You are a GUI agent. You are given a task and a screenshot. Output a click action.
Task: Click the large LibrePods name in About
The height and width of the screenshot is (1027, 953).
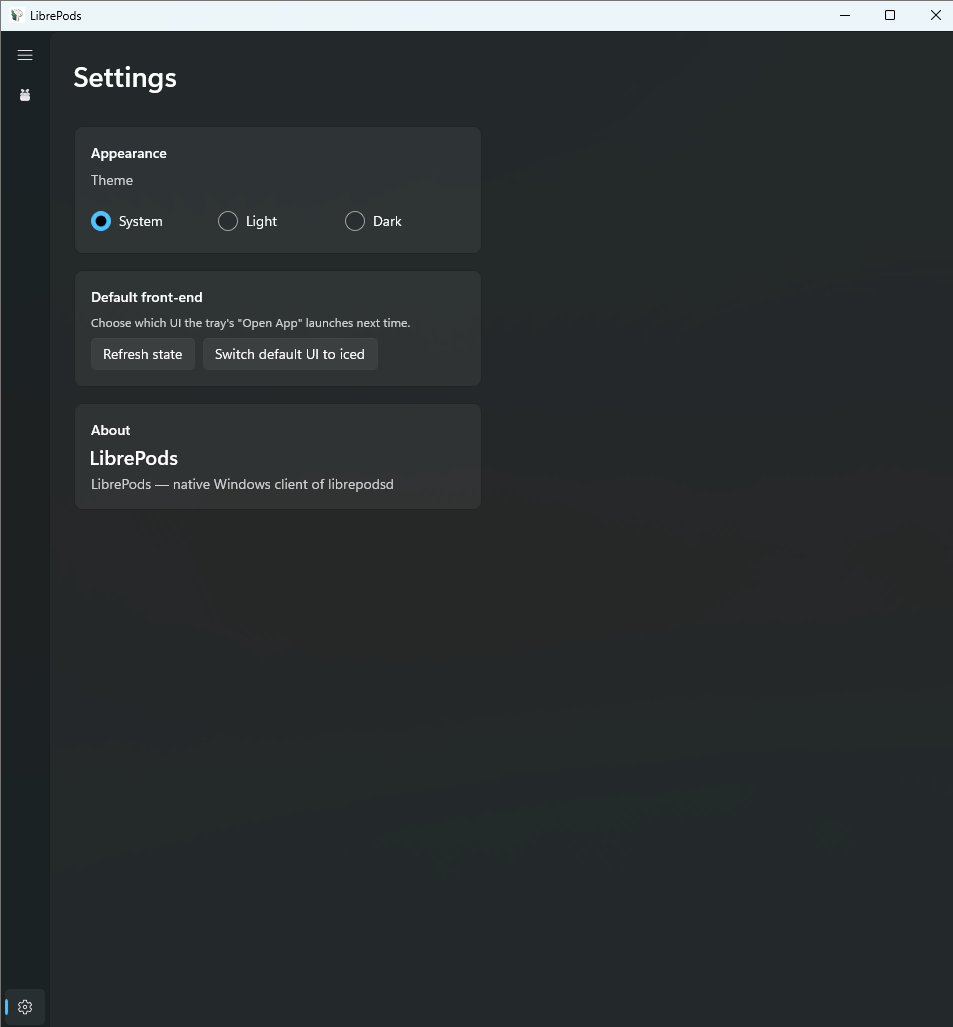point(134,458)
